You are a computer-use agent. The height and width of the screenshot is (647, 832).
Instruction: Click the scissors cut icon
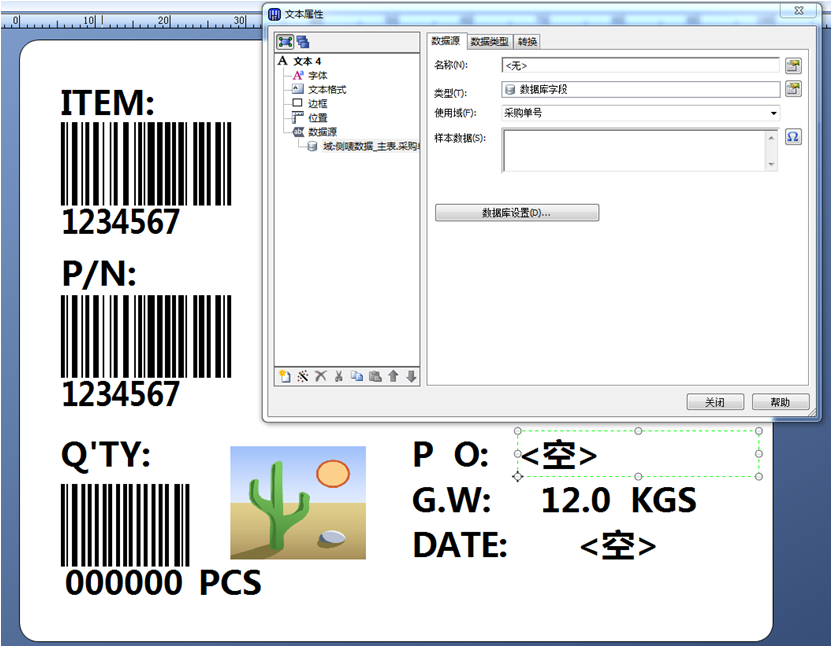click(x=339, y=376)
